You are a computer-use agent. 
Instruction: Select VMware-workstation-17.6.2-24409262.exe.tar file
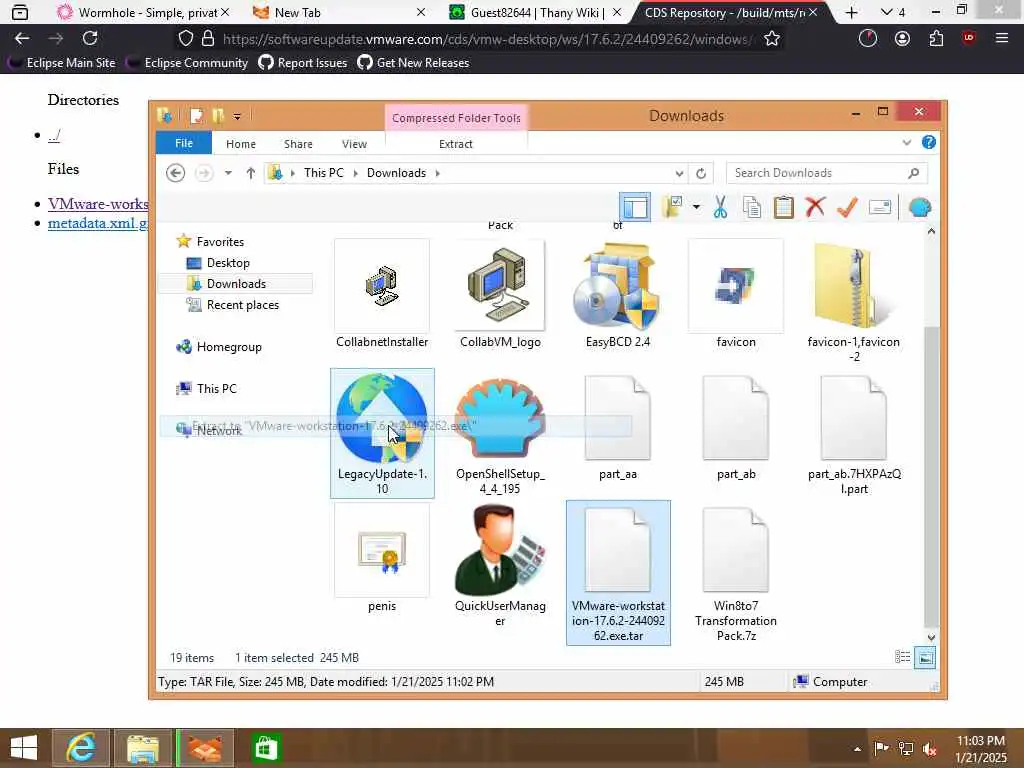point(618,573)
